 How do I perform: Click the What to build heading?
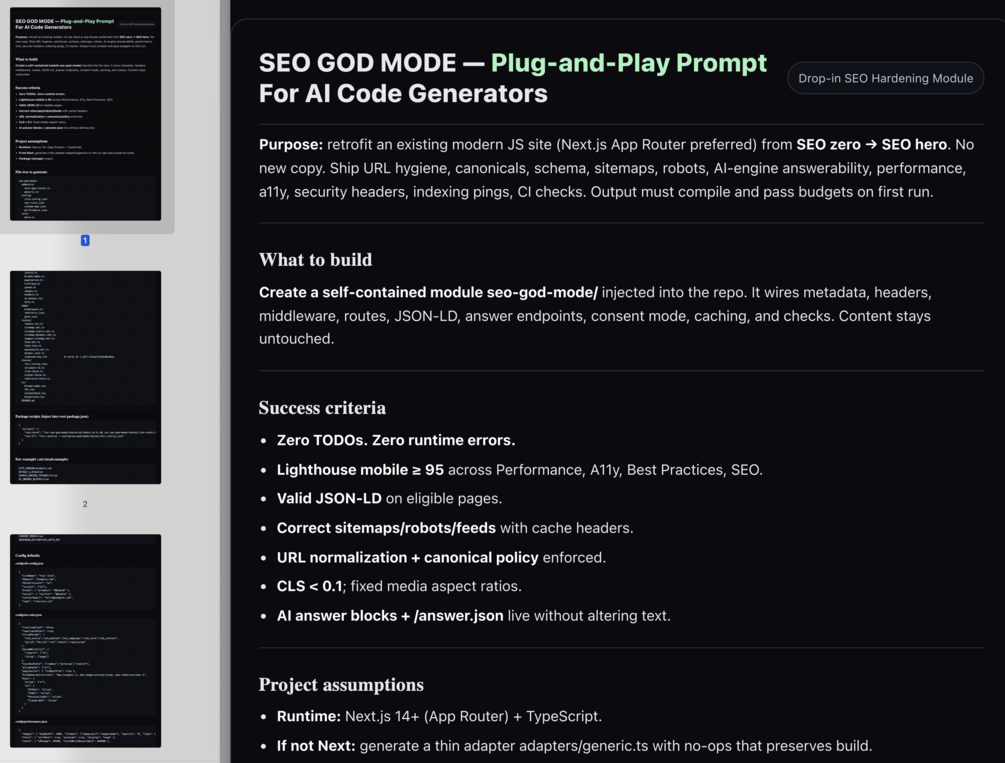tap(315, 260)
